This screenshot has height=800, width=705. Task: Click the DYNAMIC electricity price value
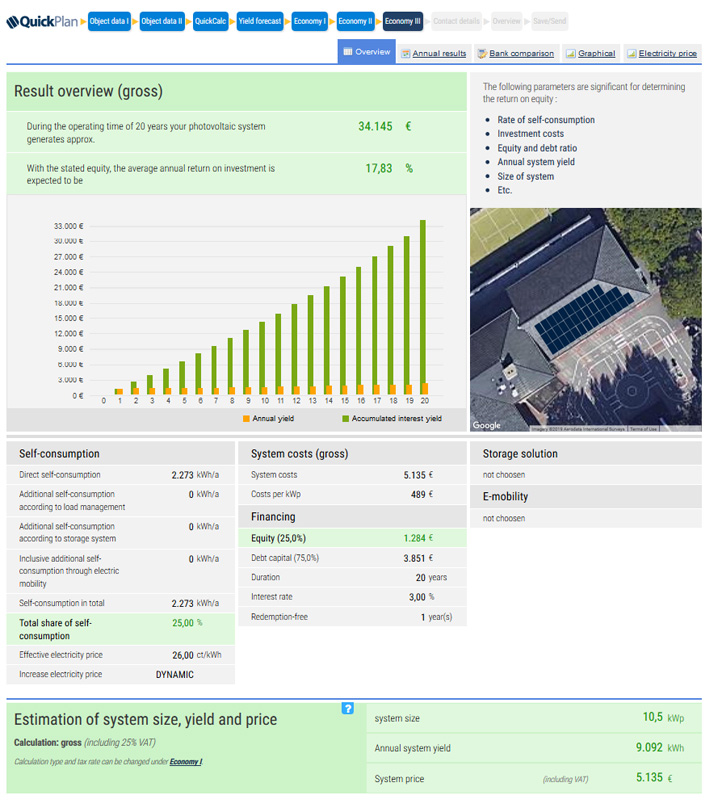click(x=174, y=674)
